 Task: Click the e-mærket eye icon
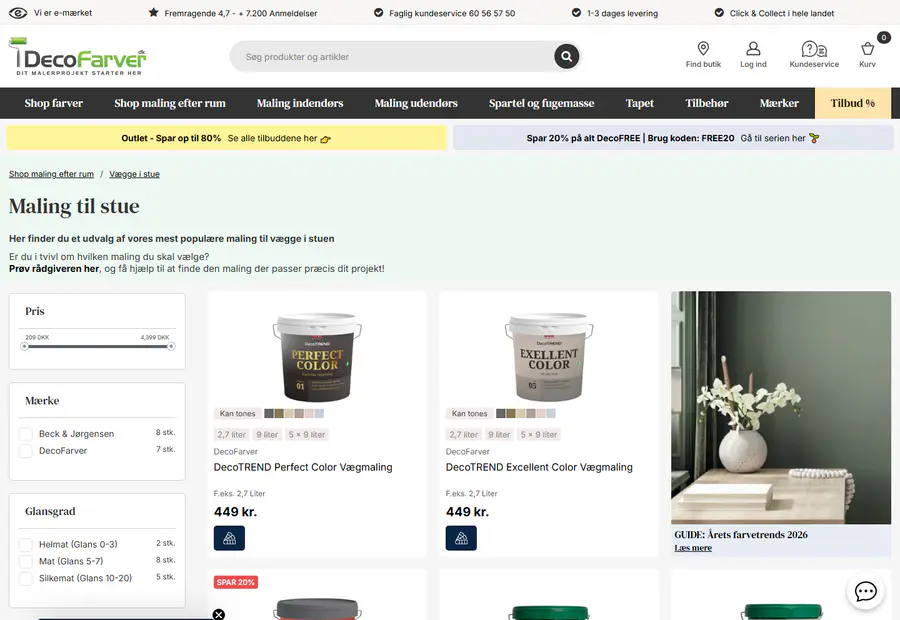(x=18, y=13)
